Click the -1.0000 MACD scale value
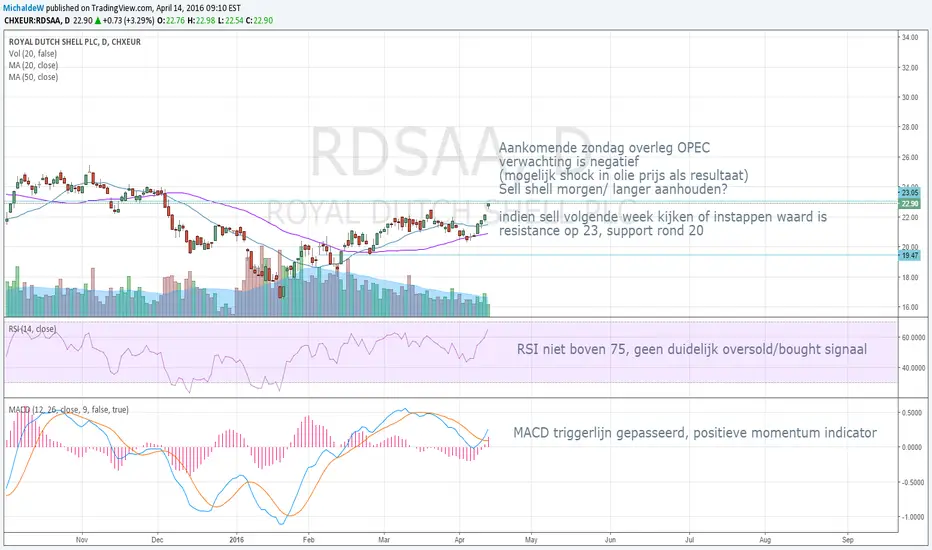This screenshot has height=550, width=932. point(912,517)
